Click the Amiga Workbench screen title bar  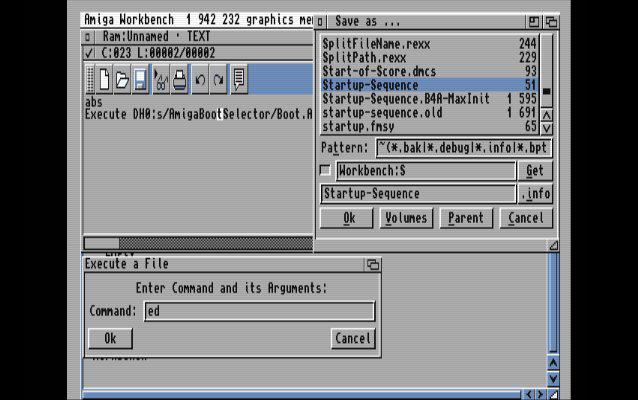[197, 20]
